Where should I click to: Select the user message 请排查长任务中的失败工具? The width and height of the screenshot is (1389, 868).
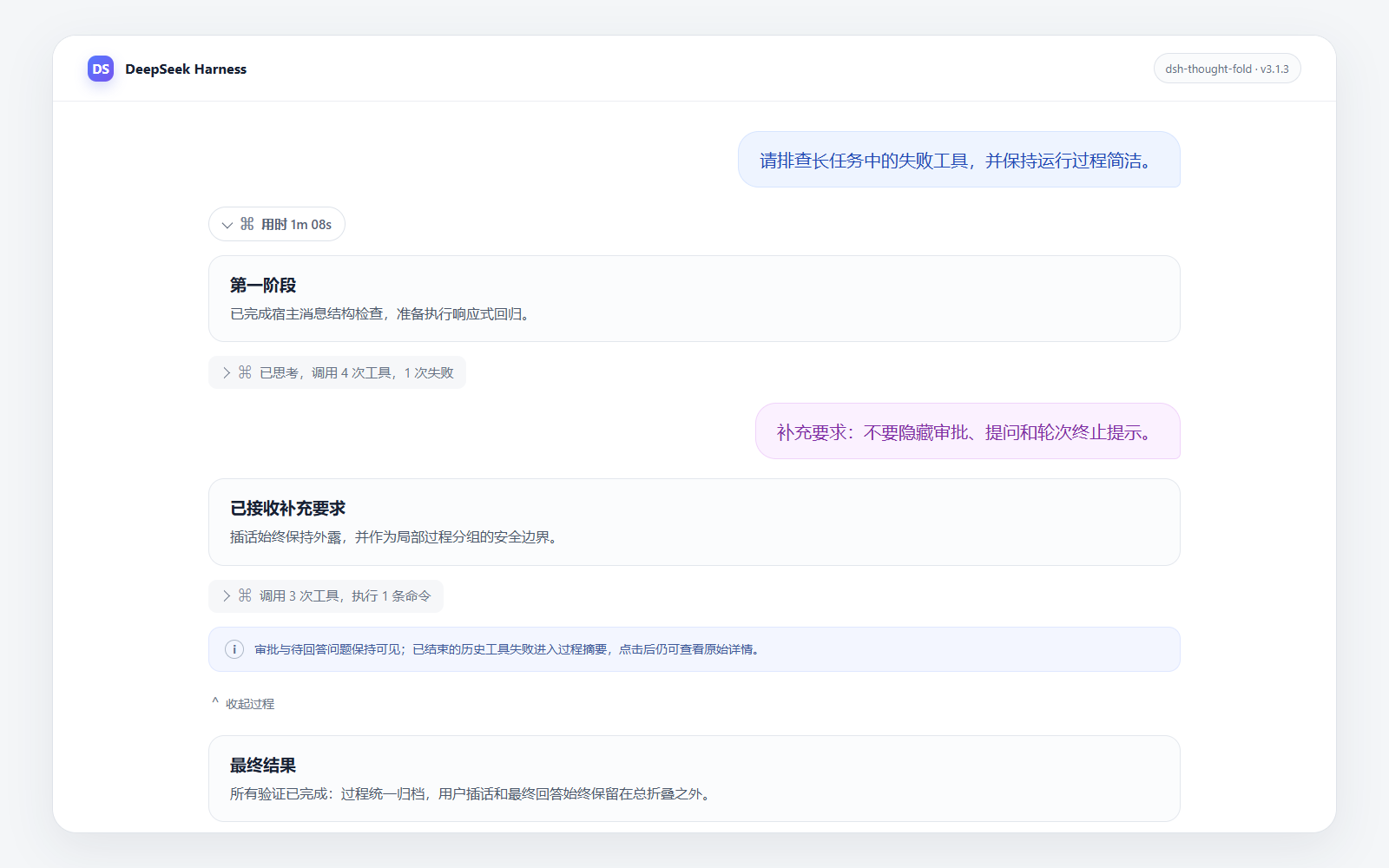click(959, 160)
